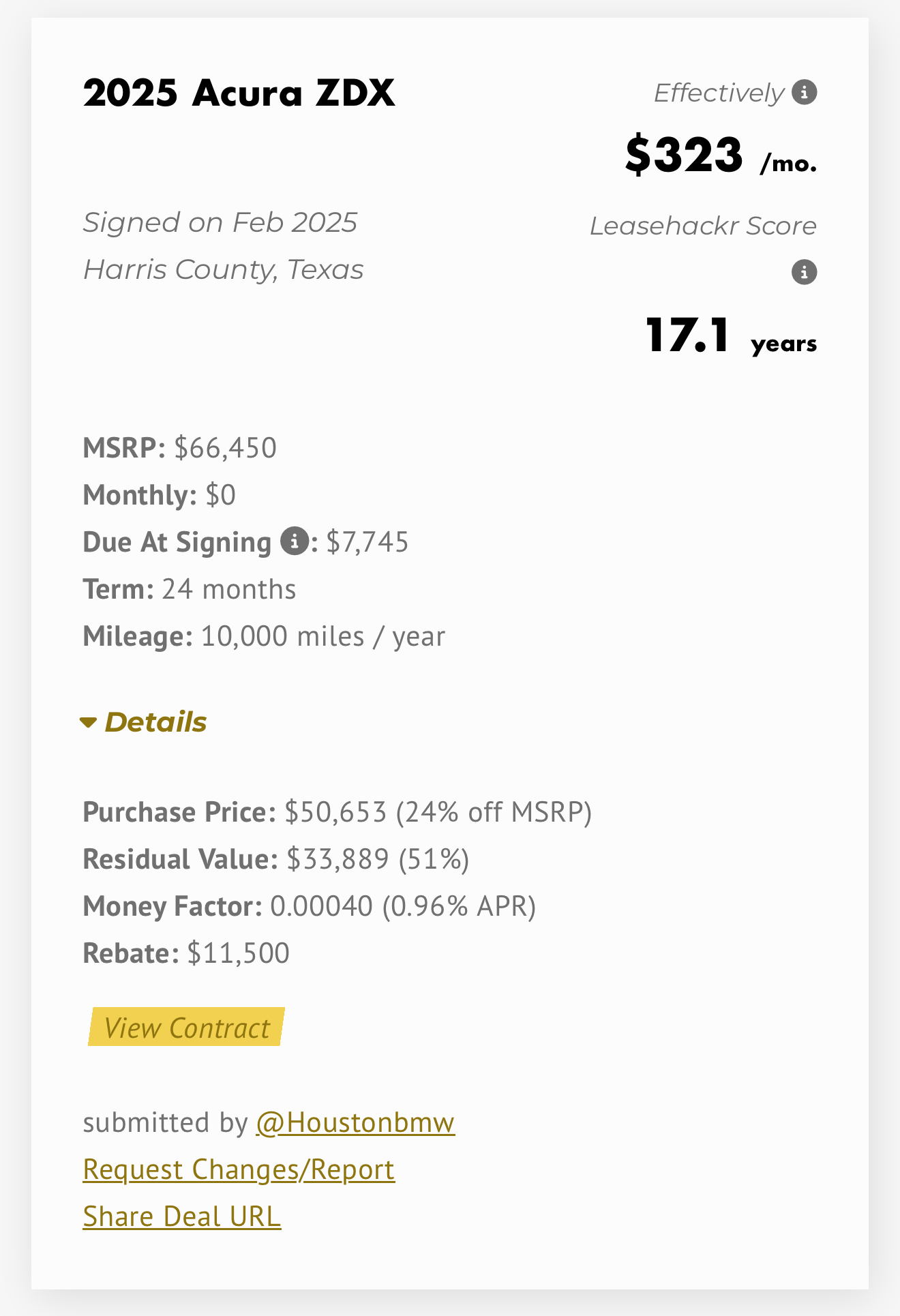Click the Details section label
Screen dimensions: 900x1316
tap(155, 722)
